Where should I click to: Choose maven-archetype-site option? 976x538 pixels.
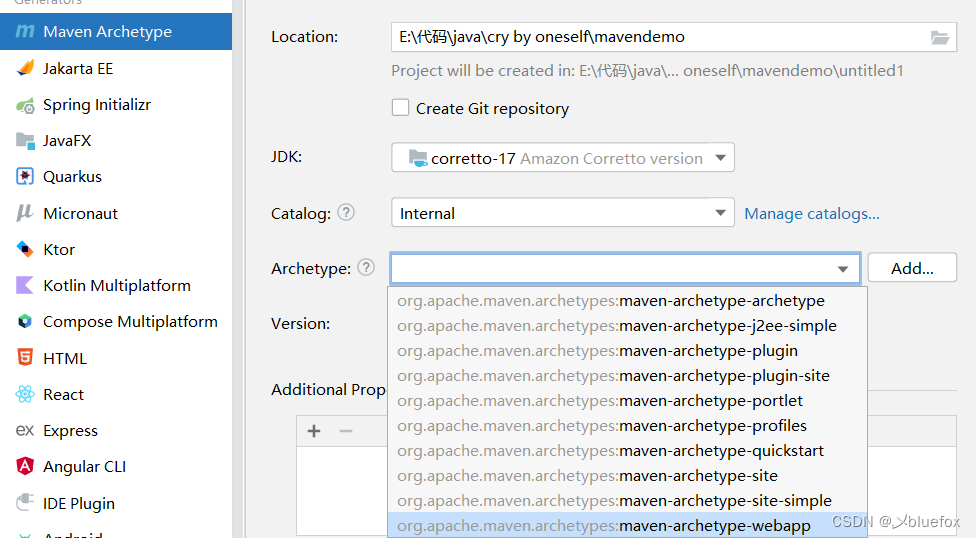[x=627, y=475]
